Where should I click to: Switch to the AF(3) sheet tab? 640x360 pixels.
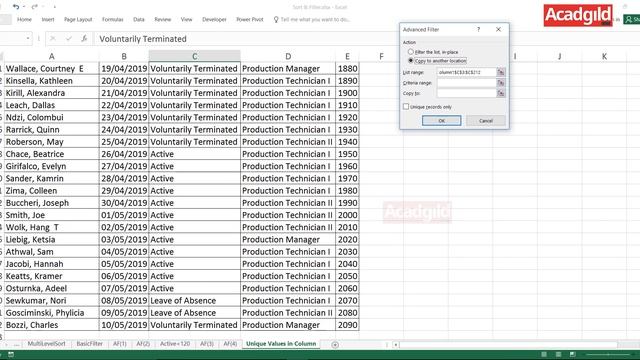coord(207,344)
